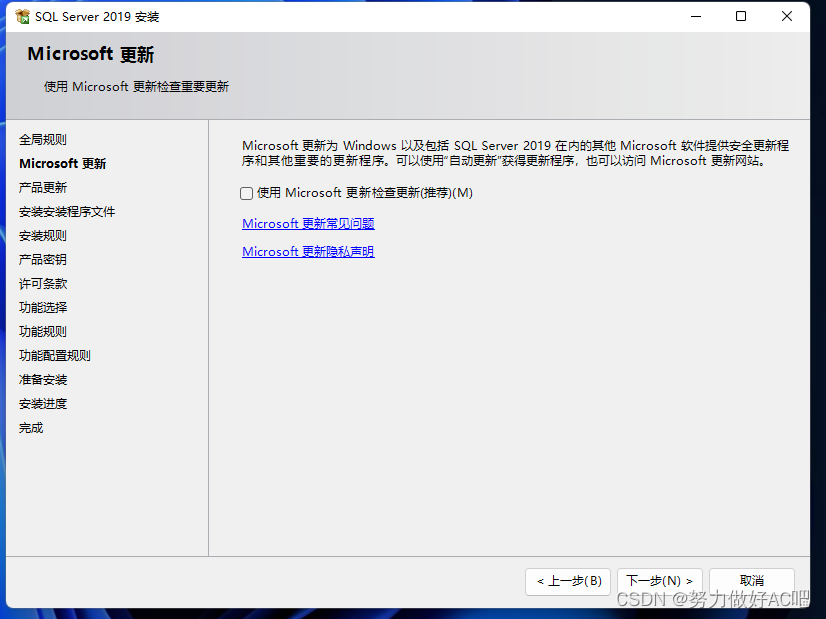826x619 pixels.
Task: Select the 安装进度 step in sidebar
Action: pyautogui.click(x=43, y=404)
